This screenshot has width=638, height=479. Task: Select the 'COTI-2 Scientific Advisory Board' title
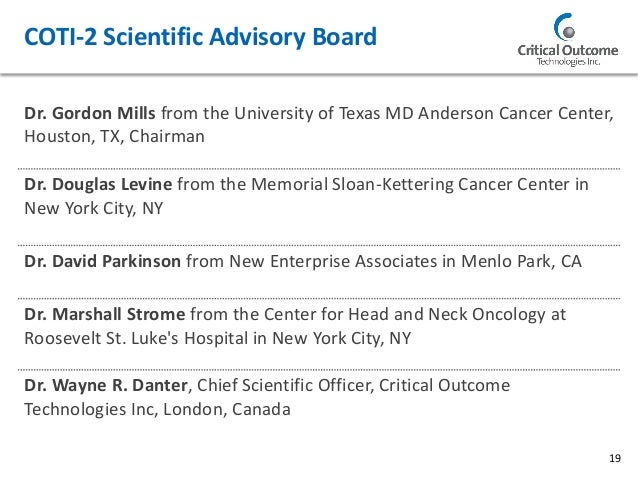point(200,39)
